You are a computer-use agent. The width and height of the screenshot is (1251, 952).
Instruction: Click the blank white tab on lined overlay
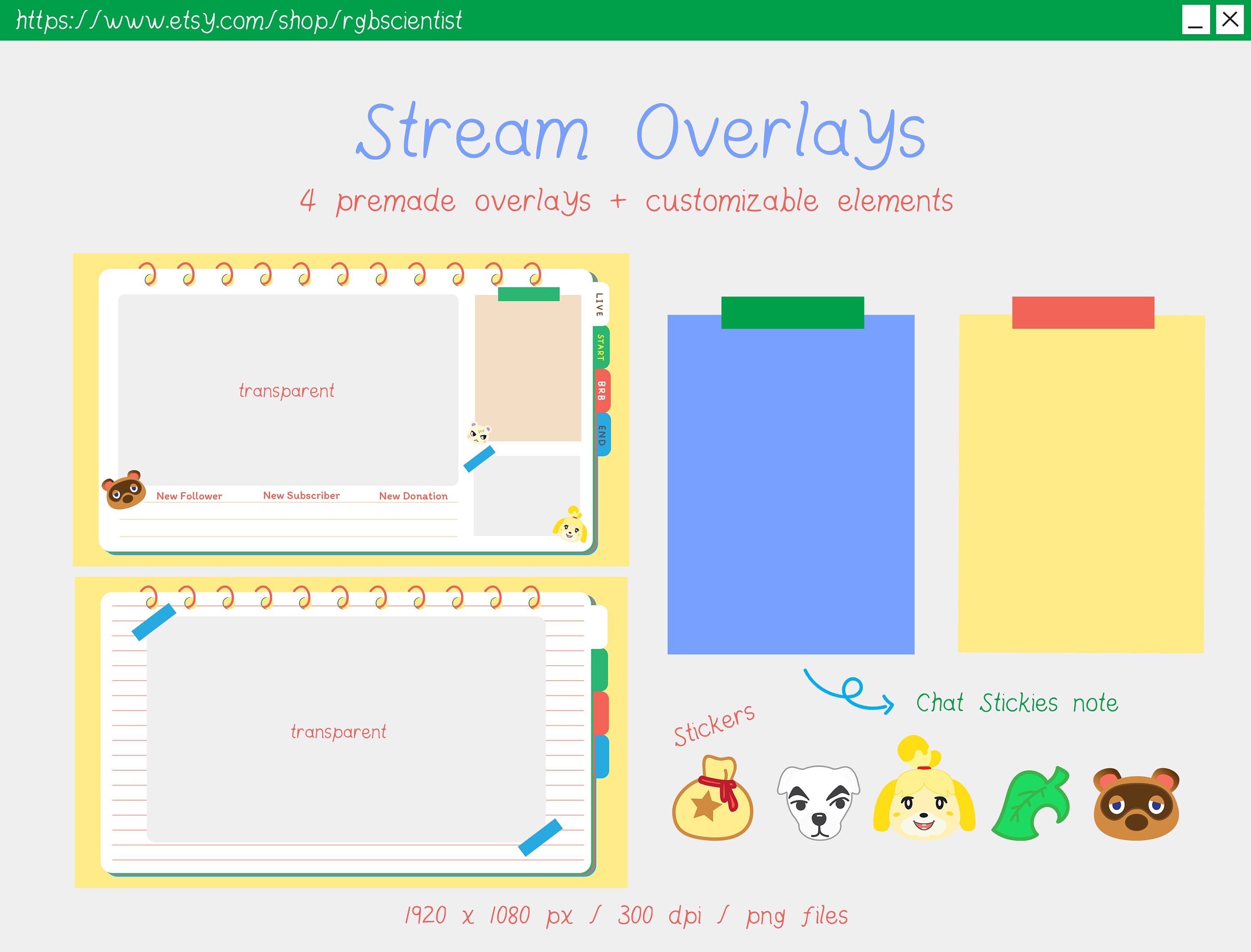(598, 627)
